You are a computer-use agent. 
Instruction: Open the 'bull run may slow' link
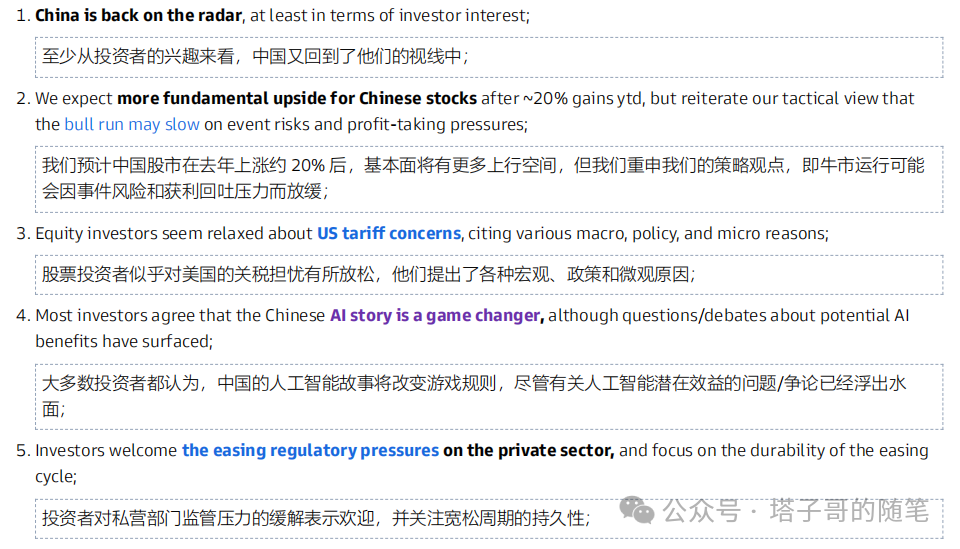(x=132, y=124)
